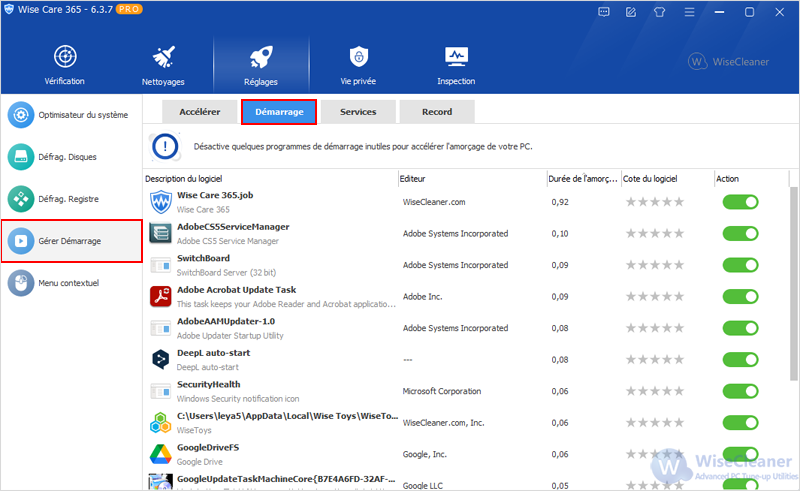Sort by Durée de l'amorçage column
This screenshot has width=800, height=491.
(x=584, y=179)
